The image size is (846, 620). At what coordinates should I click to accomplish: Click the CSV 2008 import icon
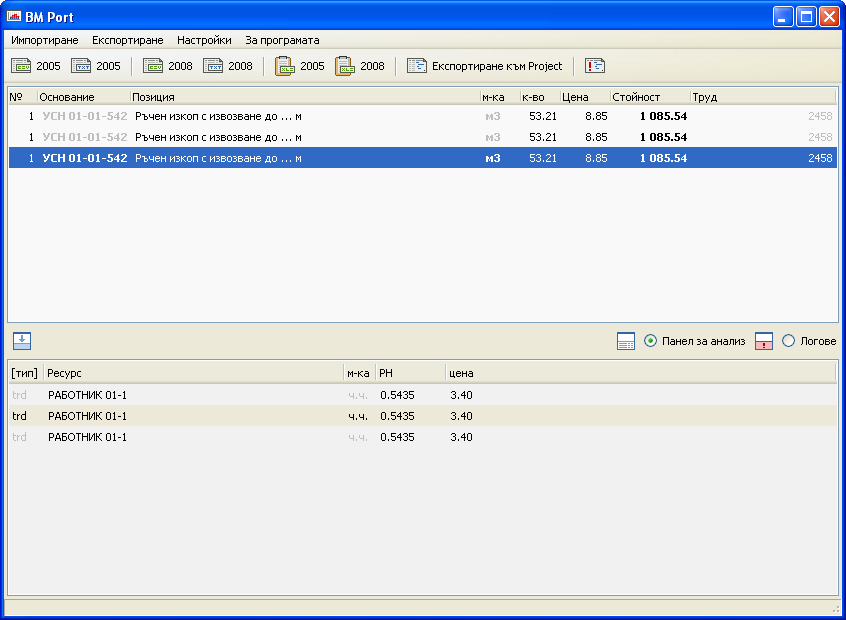pos(154,66)
